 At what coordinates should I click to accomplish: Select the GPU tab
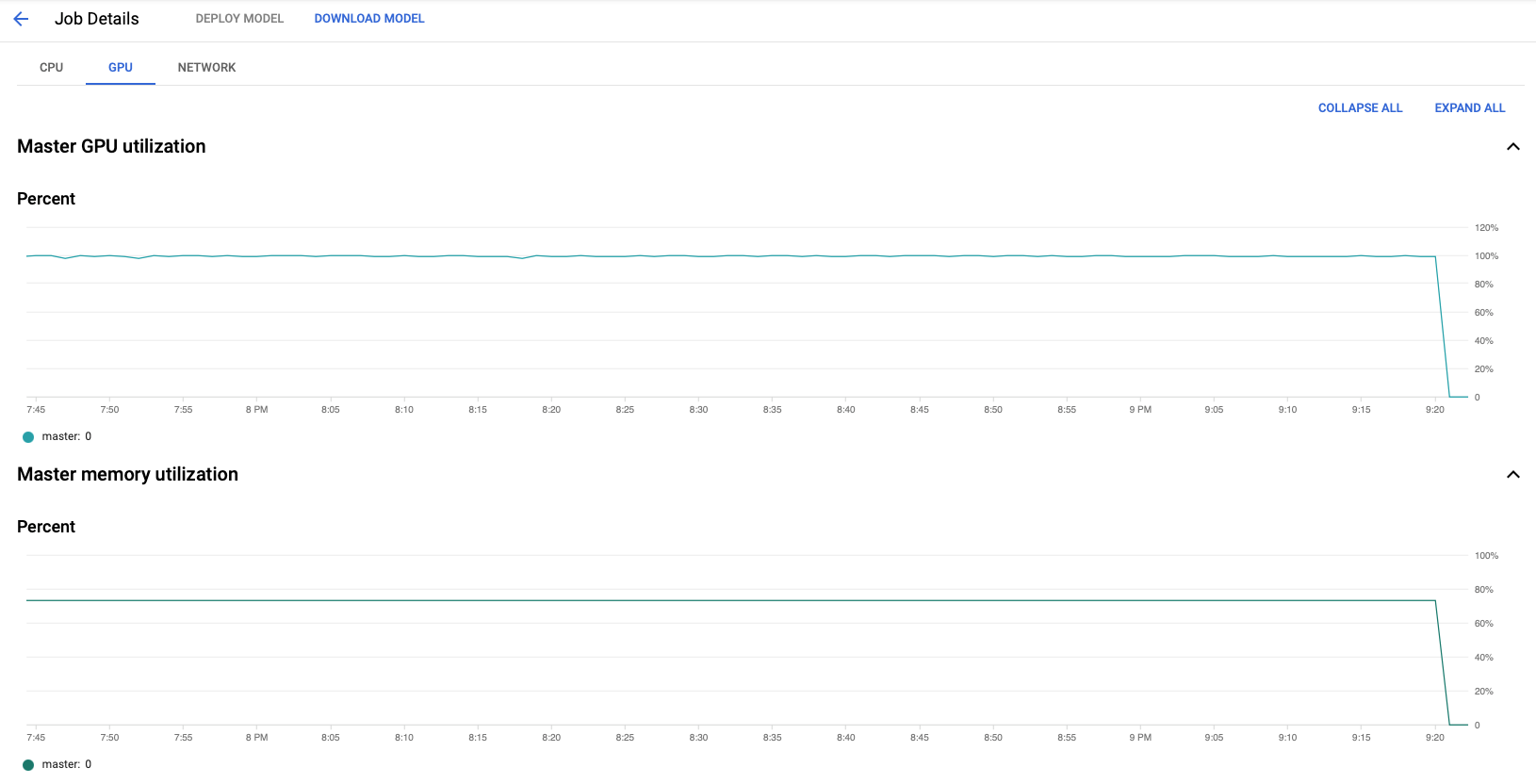(121, 67)
